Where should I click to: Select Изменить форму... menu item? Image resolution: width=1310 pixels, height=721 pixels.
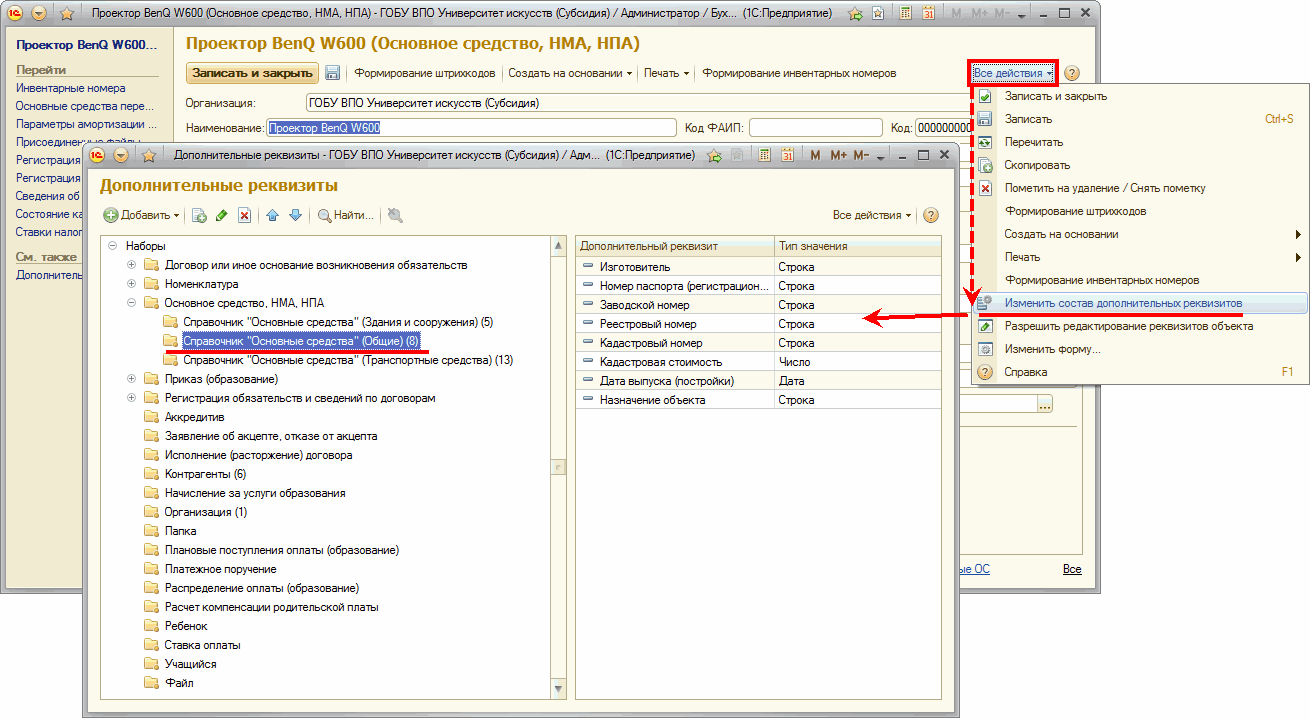point(1139,349)
